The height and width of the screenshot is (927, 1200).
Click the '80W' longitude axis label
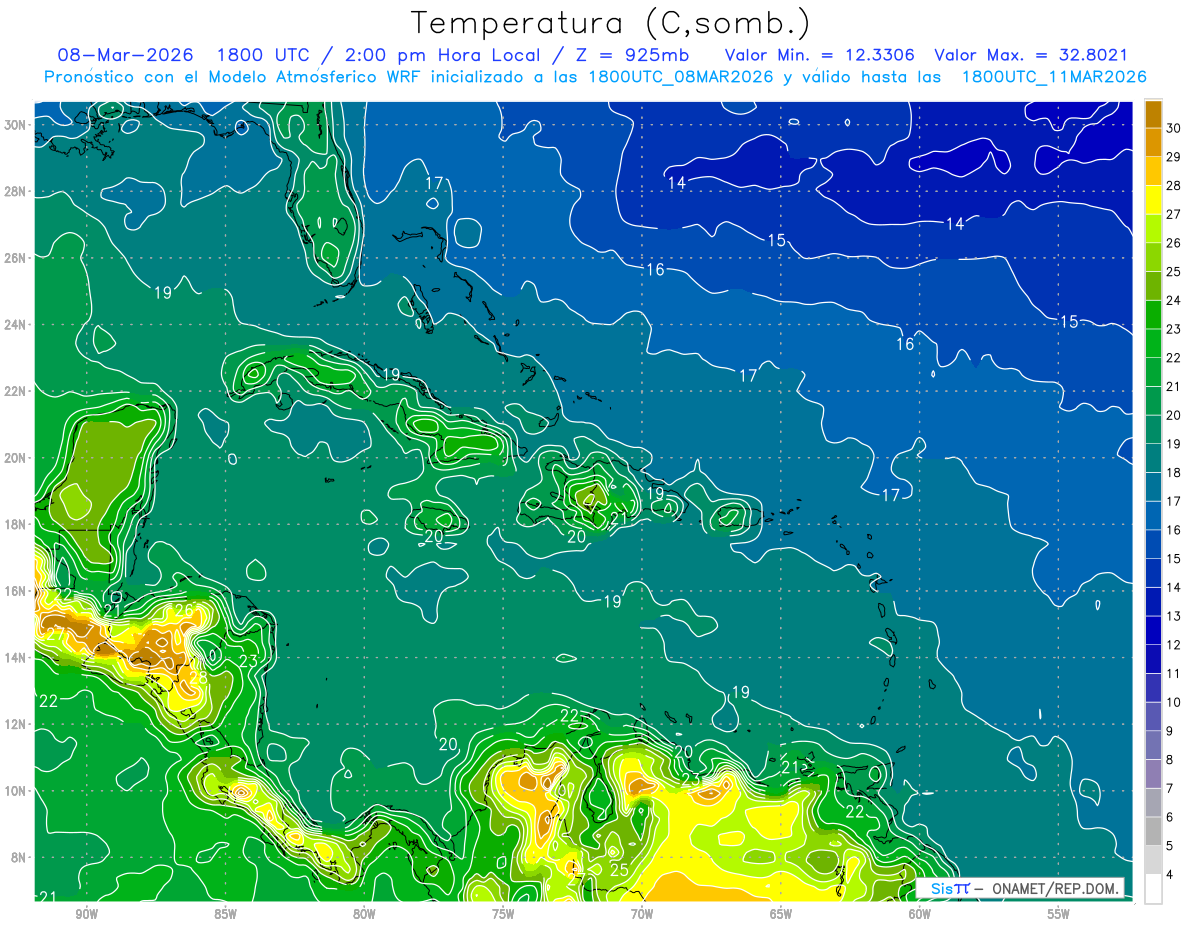364,914
